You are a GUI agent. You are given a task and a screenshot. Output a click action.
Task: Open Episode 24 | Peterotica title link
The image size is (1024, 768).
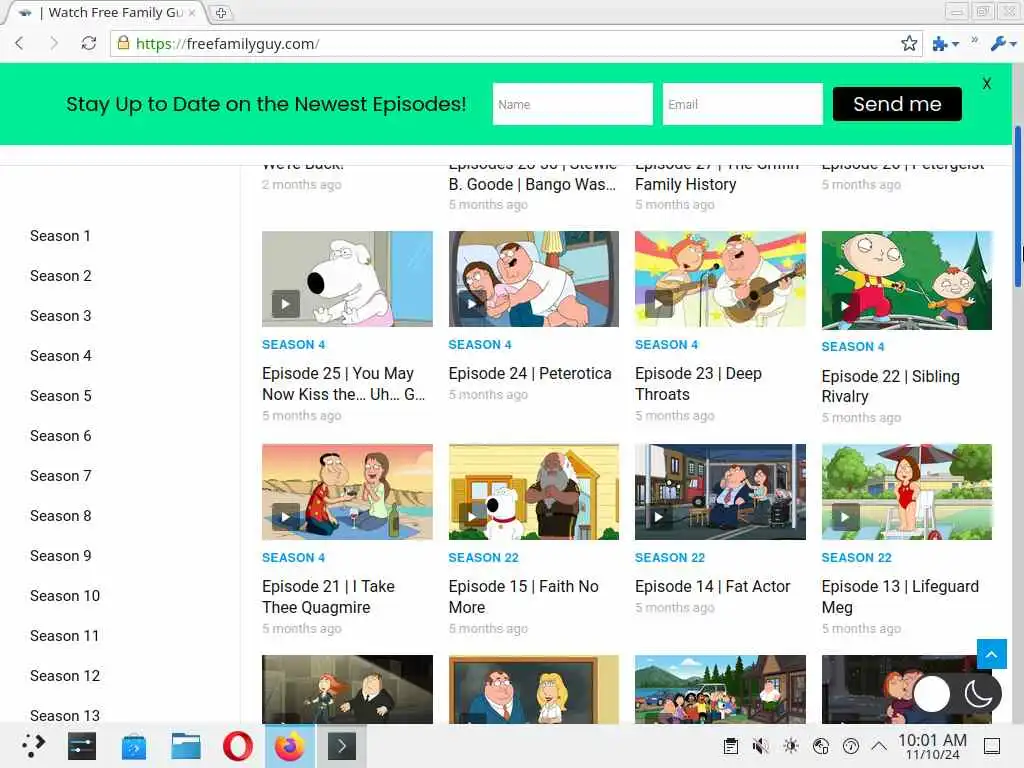coord(530,373)
